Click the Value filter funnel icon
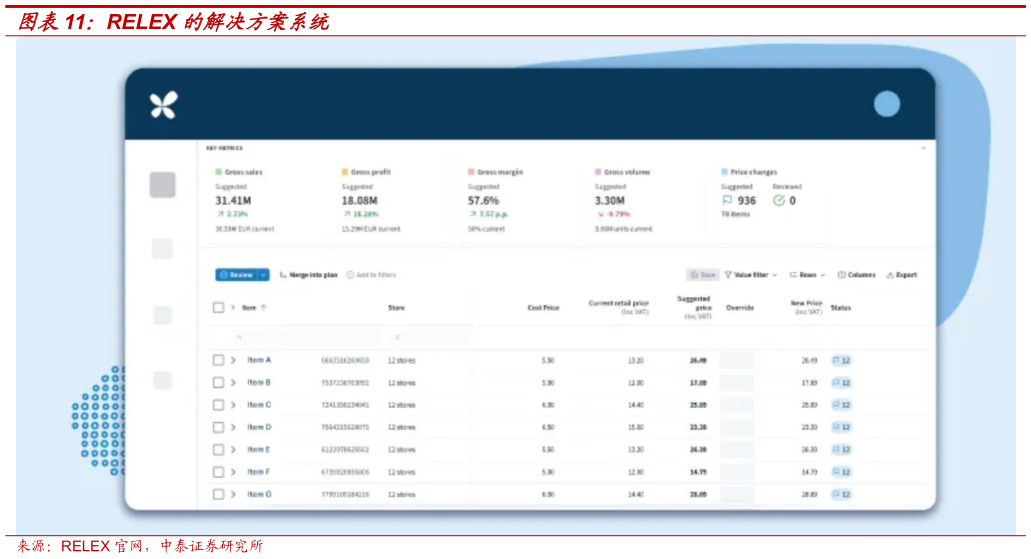 pyautogui.click(x=728, y=275)
